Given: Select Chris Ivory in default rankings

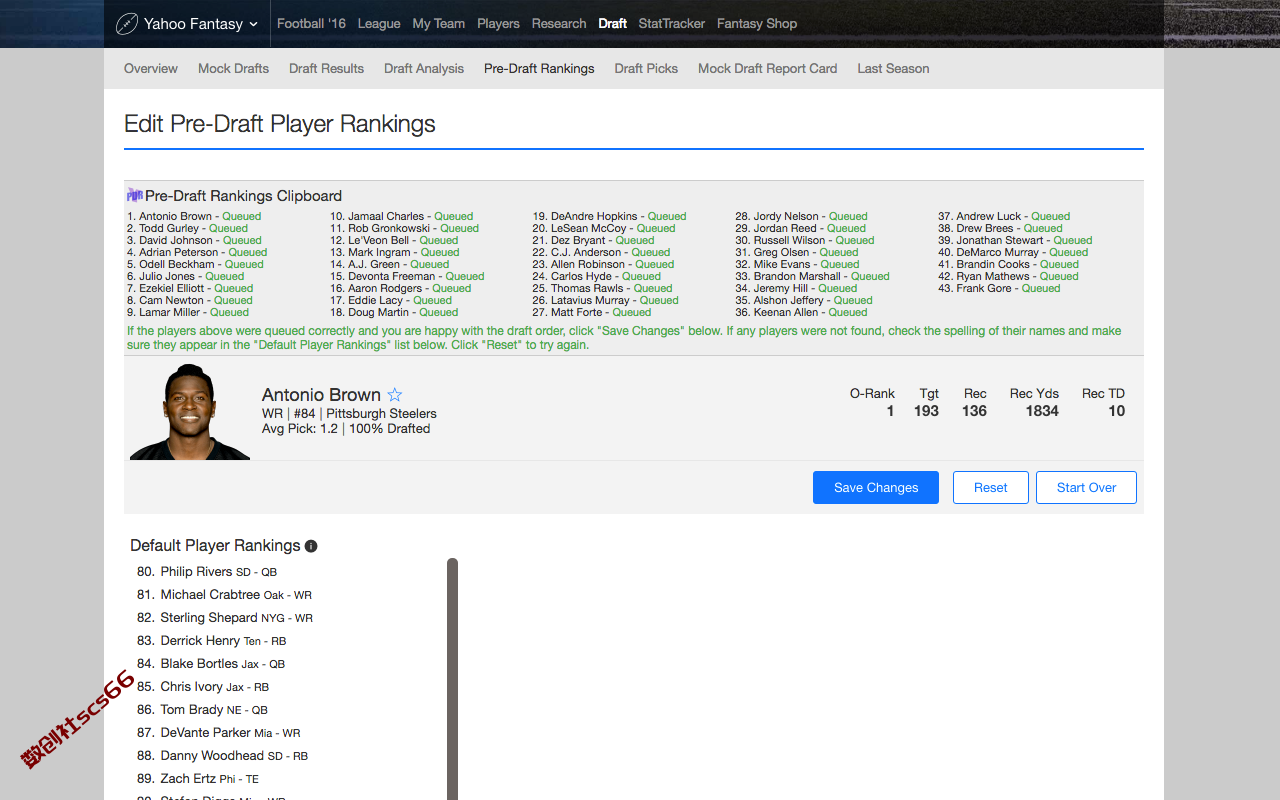Looking at the screenshot, I should click(203, 687).
